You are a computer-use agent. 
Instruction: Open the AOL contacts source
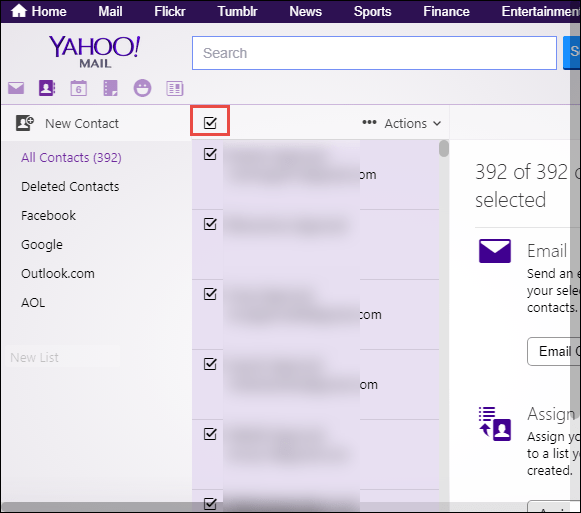[x=33, y=302]
